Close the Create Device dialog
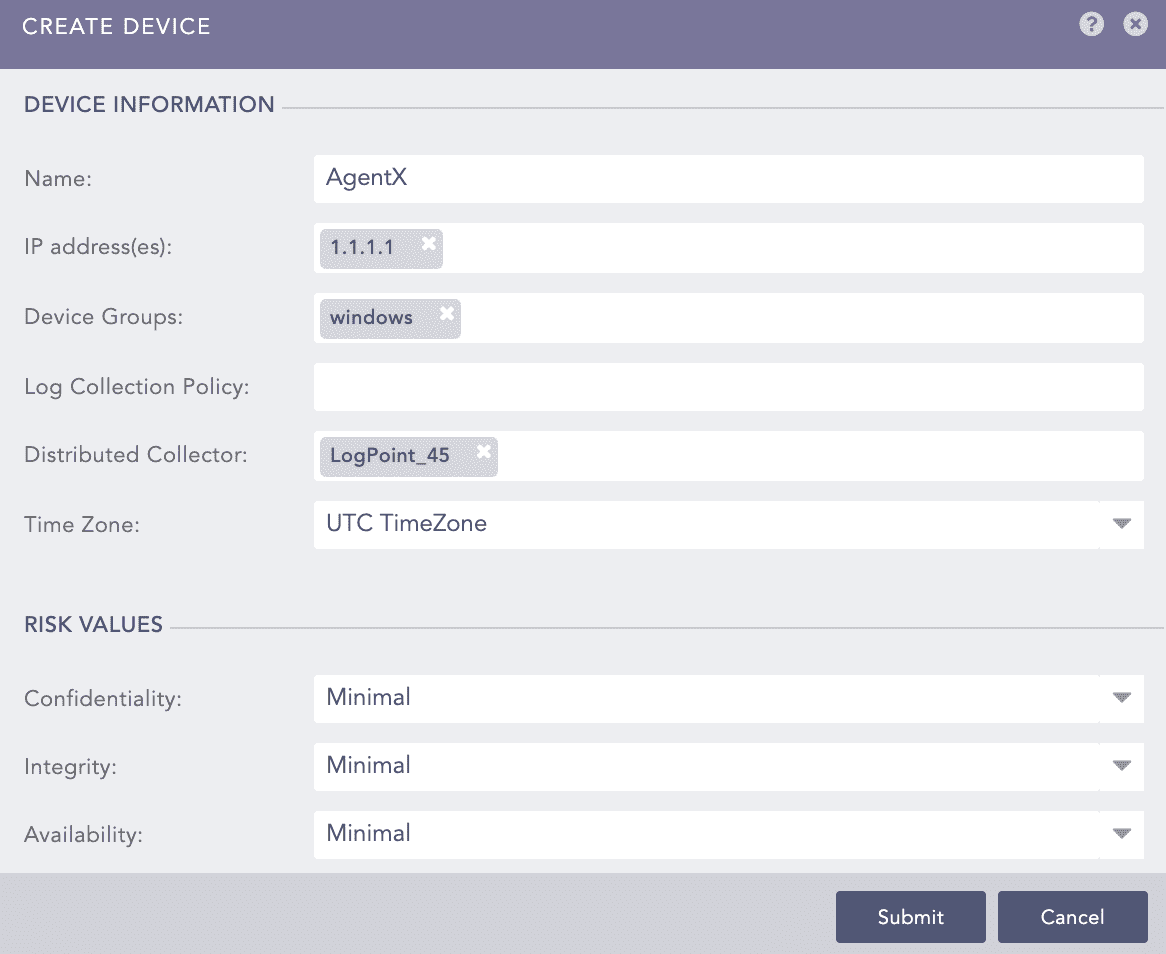Image resolution: width=1166 pixels, height=954 pixels. (1135, 25)
